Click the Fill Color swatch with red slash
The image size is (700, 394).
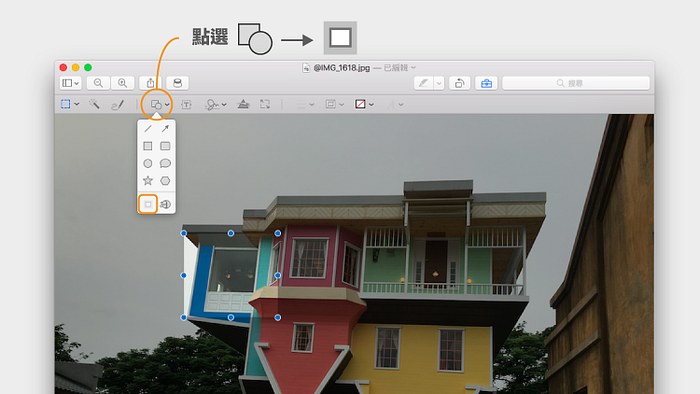tap(360, 104)
